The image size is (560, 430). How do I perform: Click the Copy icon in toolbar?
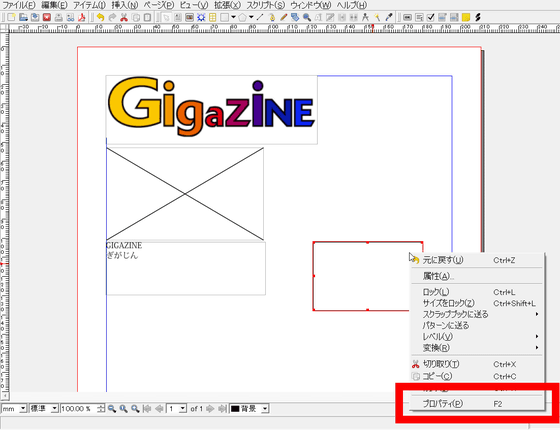coord(136,17)
